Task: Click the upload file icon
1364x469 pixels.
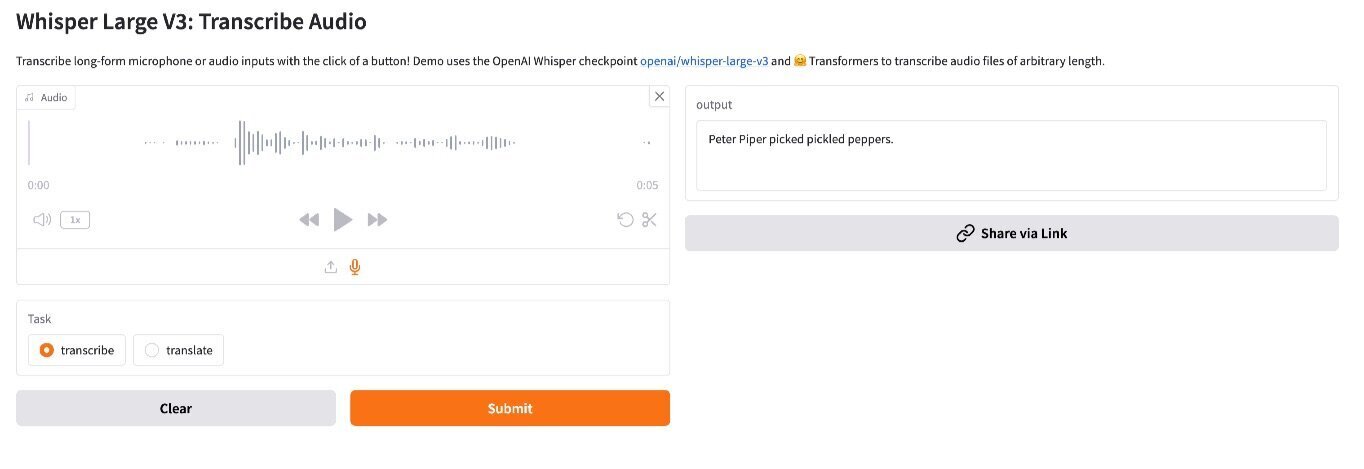Action: (331, 267)
